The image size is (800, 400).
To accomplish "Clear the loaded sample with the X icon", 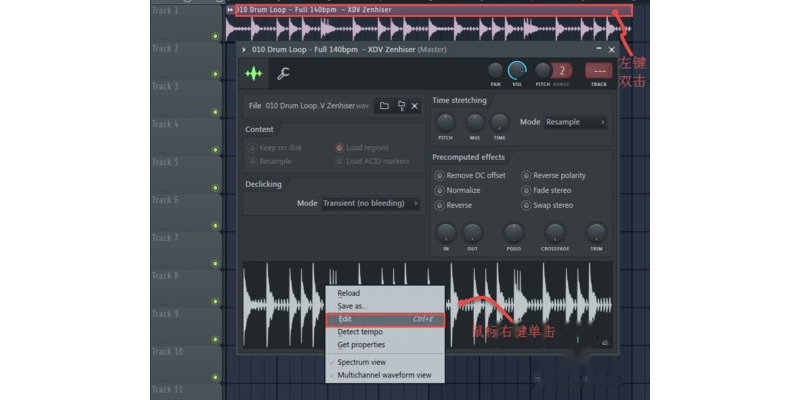I will 415,106.
